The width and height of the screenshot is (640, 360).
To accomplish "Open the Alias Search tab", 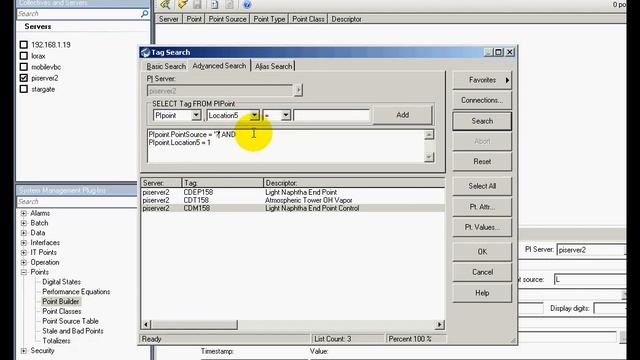I will [x=273, y=66].
